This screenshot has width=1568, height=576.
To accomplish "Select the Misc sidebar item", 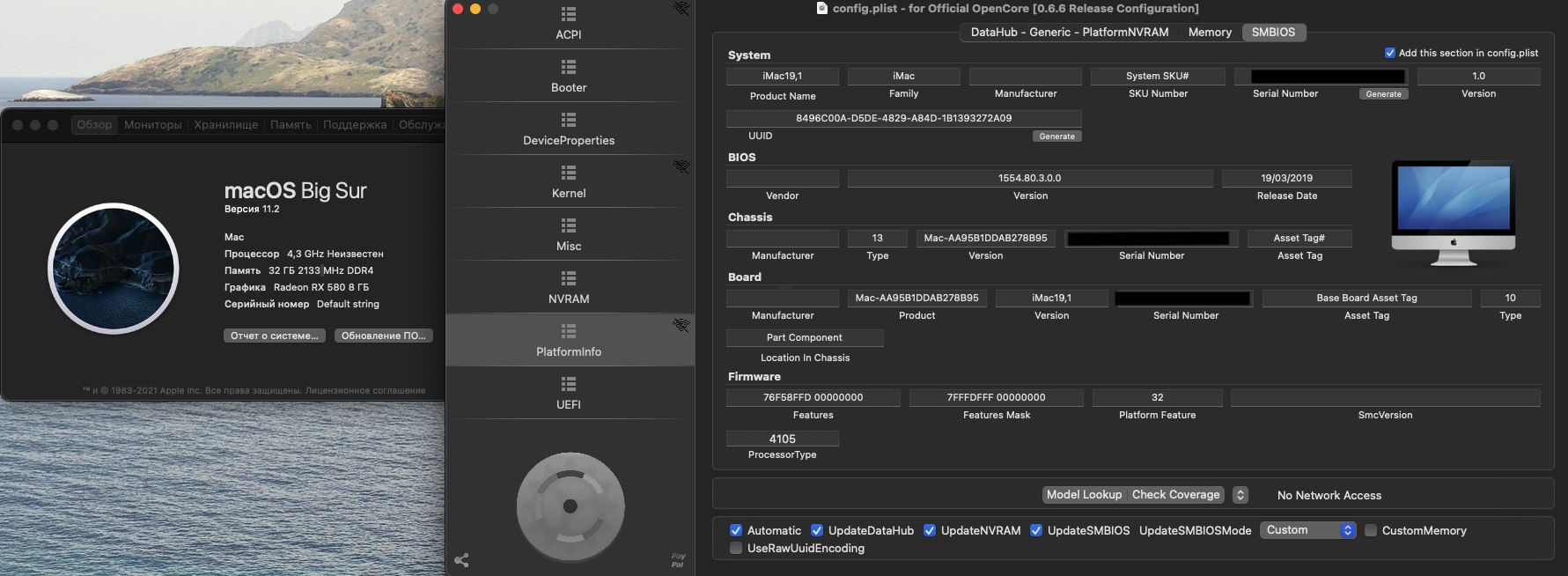I will click(x=569, y=235).
